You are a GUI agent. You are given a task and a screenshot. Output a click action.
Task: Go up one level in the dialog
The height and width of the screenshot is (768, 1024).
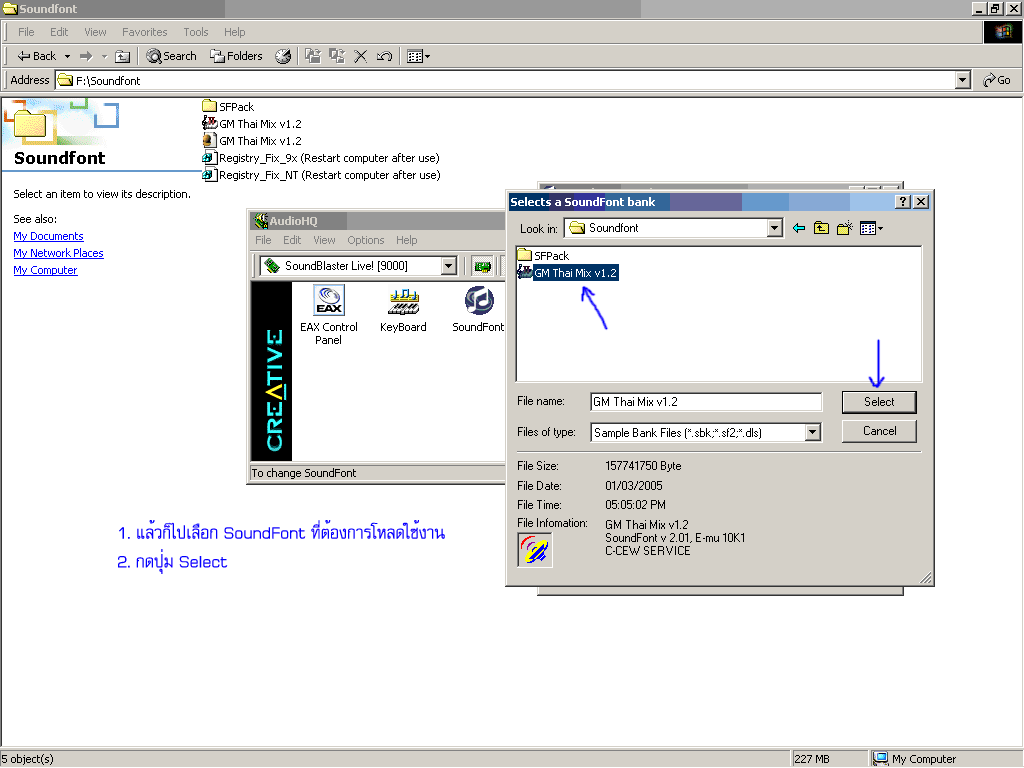point(822,228)
